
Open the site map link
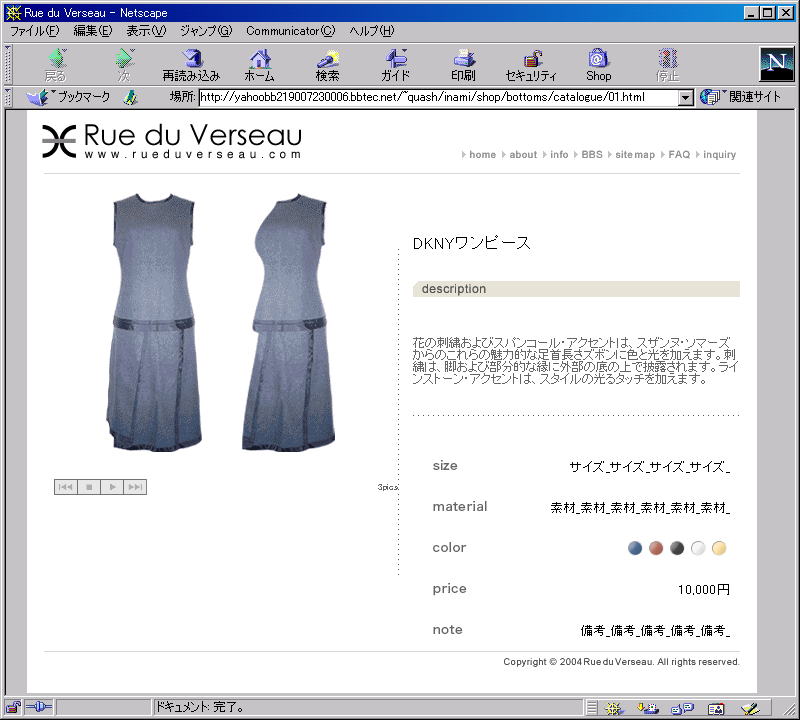pyautogui.click(x=635, y=155)
